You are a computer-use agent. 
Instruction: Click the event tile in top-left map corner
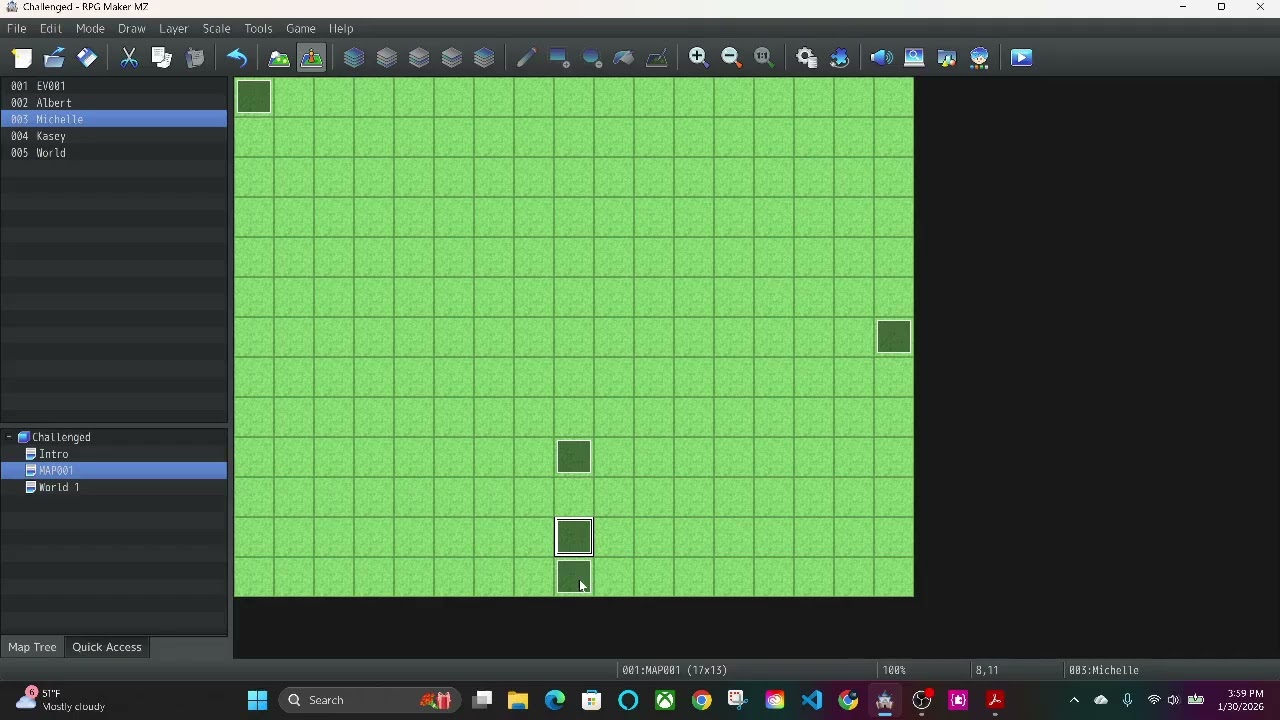[x=254, y=97]
